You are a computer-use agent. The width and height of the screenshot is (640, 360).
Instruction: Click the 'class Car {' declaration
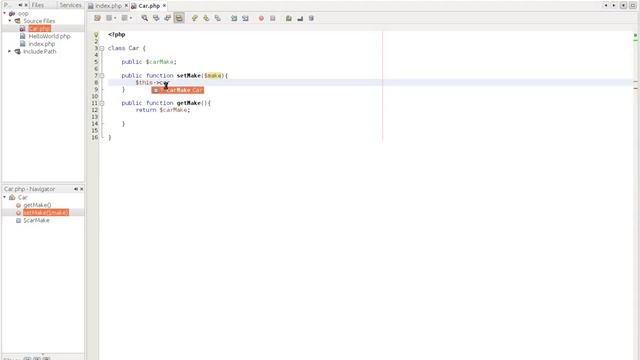127,48
